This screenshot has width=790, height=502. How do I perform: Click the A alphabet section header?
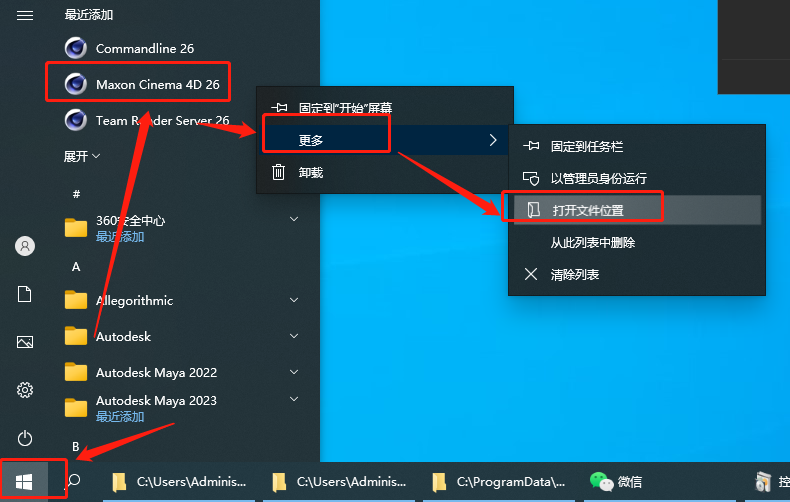click(76, 267)
